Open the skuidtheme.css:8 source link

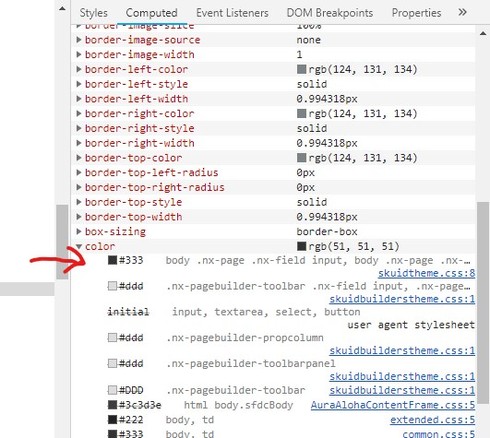[426, 273]
